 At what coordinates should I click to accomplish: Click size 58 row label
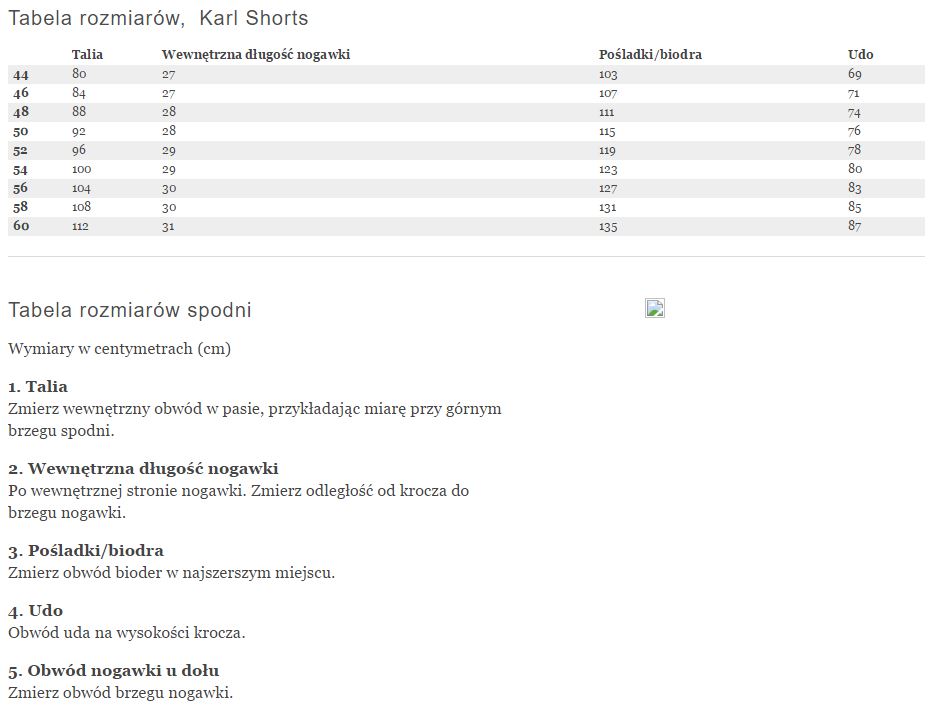21,207
